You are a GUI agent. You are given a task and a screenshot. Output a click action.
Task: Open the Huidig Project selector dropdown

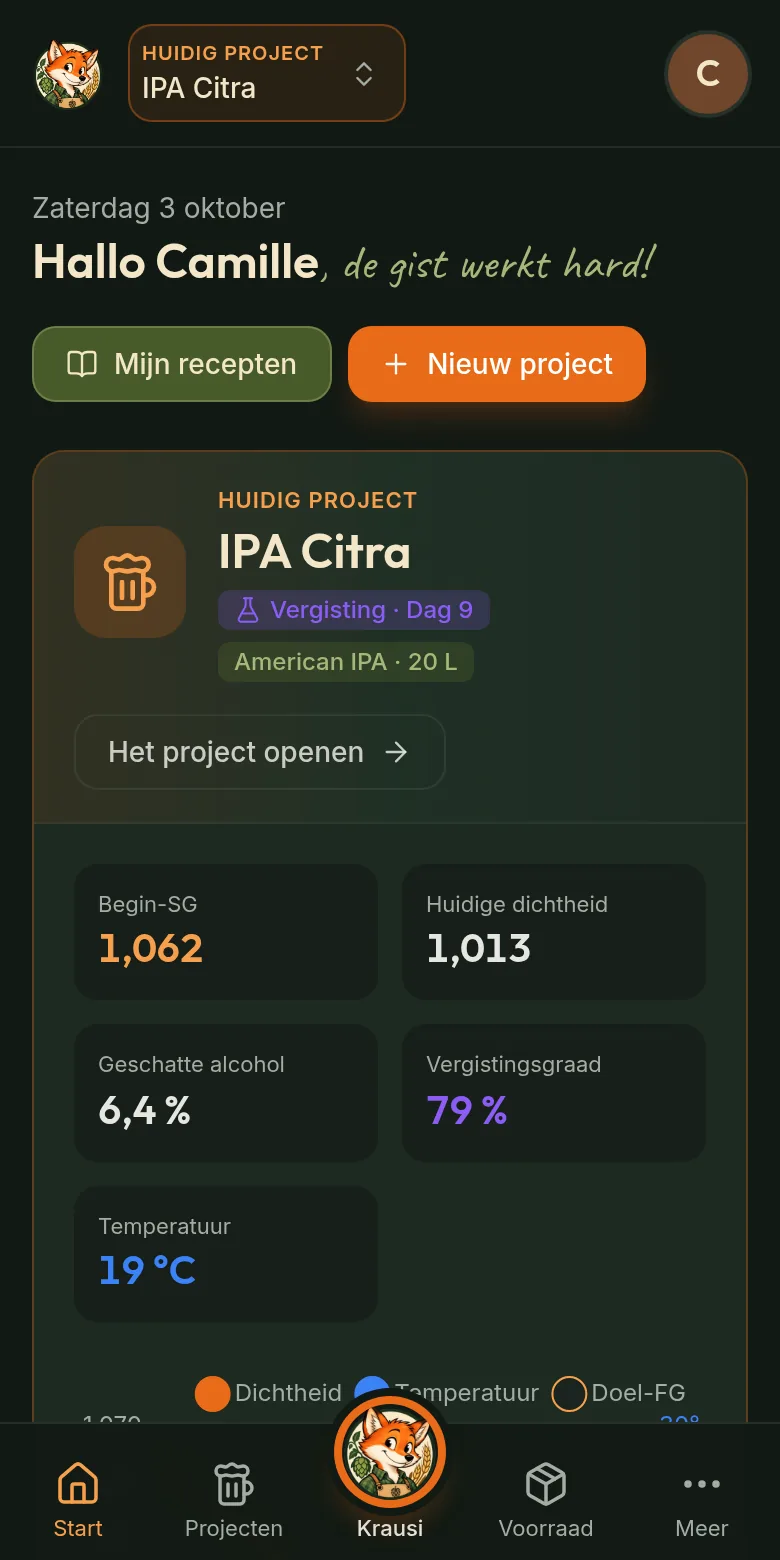tap(267, 73)
